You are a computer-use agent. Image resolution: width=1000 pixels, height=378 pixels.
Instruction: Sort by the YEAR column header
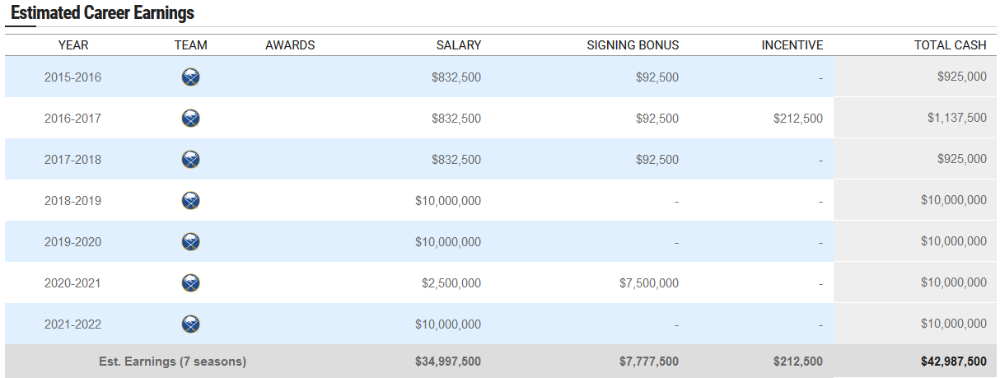[x=73, y=45]
